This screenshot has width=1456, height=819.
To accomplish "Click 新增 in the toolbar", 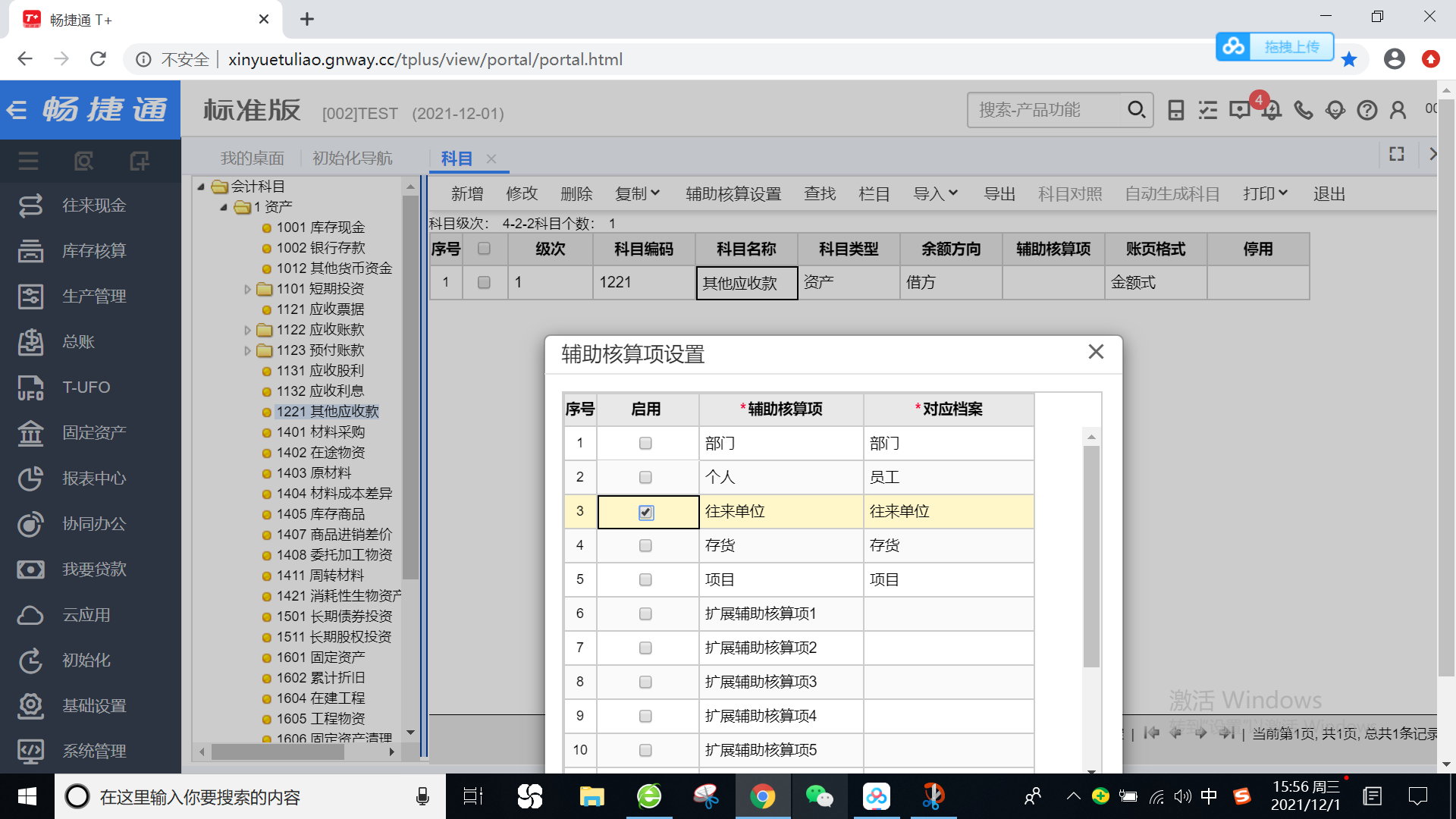I will point(467,194).
